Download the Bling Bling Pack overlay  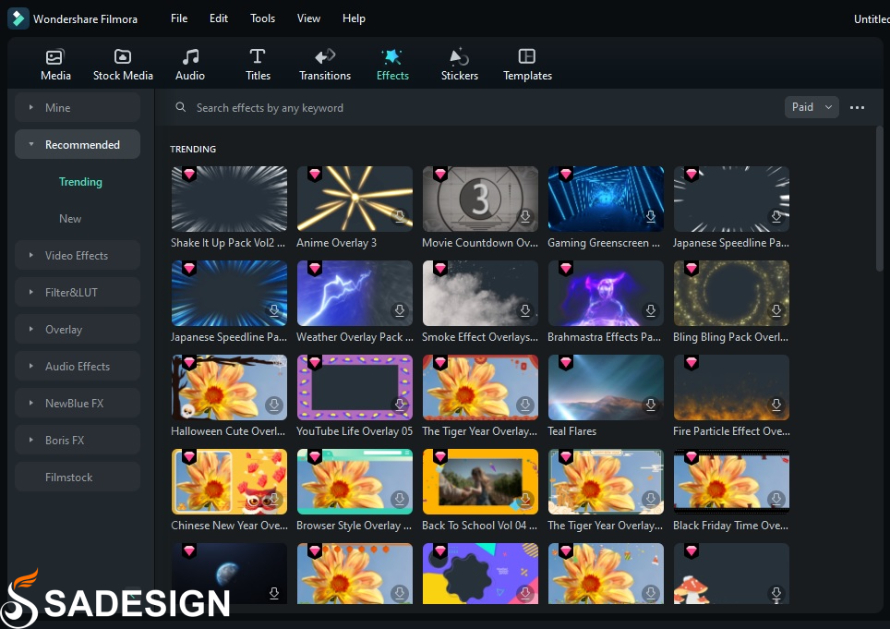(776, 311)
